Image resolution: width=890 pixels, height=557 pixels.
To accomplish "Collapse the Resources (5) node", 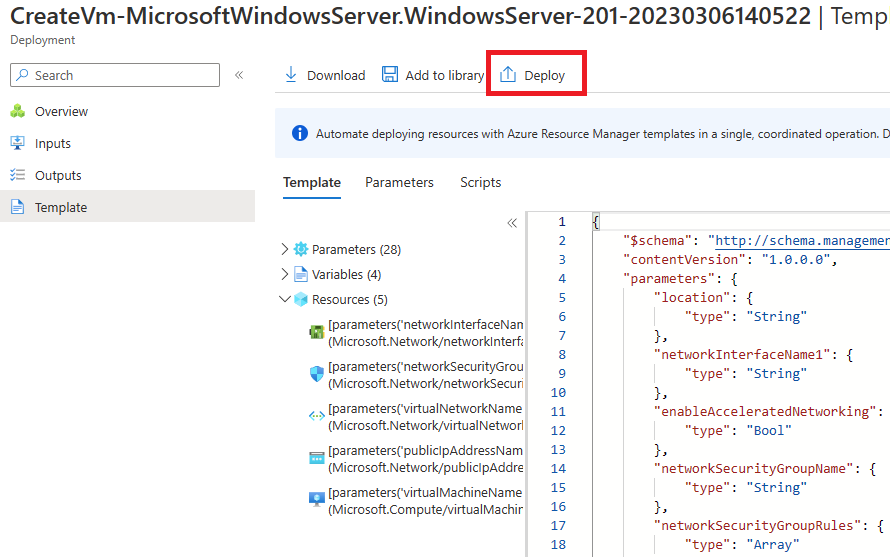I will pyautogui.click(x=284, y=299).
